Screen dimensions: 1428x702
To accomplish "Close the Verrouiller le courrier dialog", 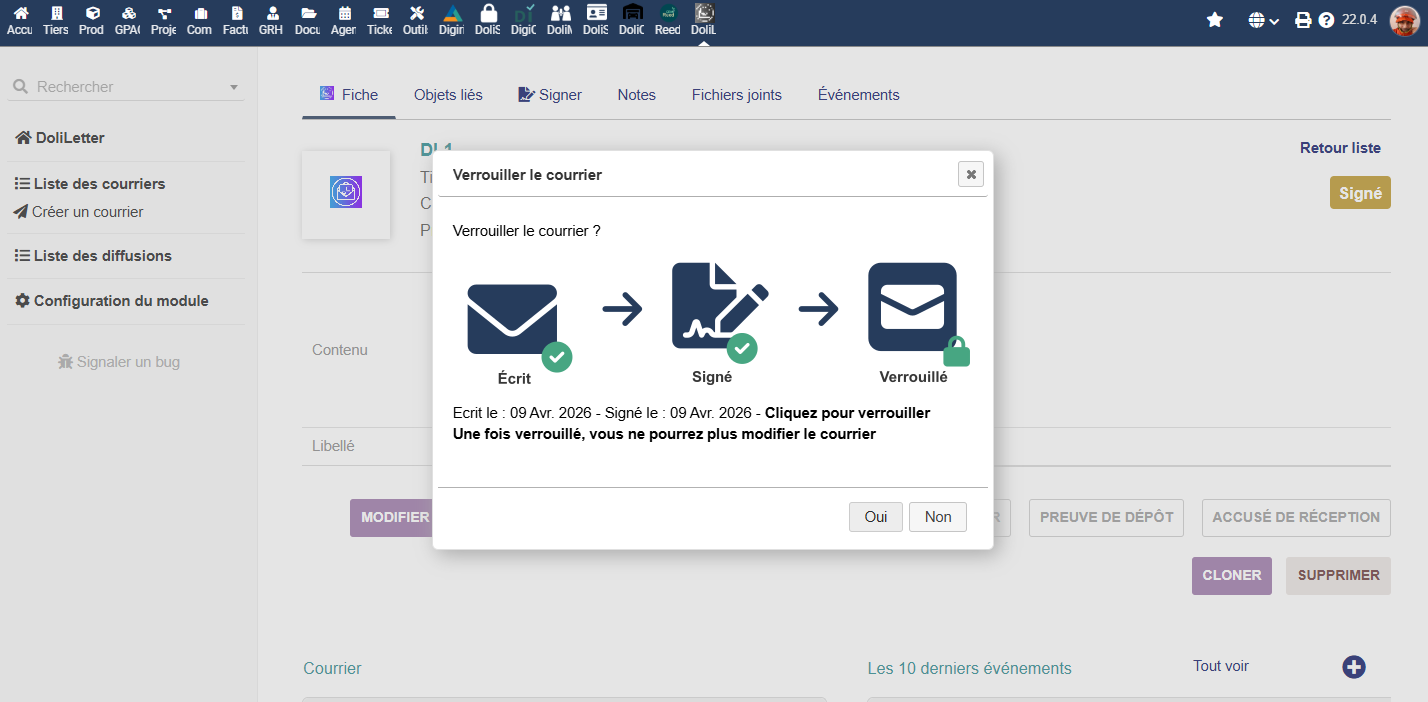I will point(970,174).
